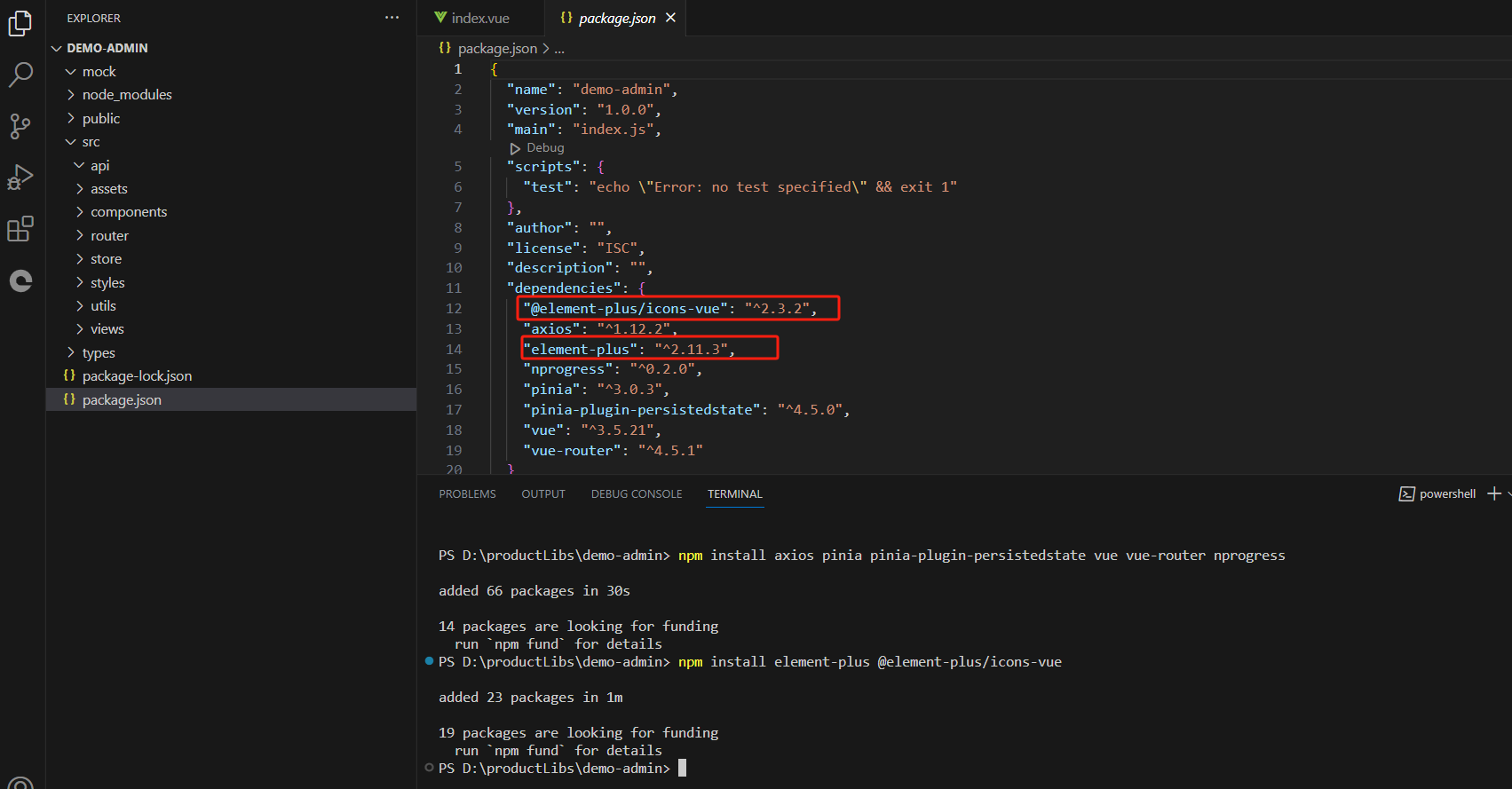Open the TERMINAL panel tab

pyautogui.click(x=734, y=493)
